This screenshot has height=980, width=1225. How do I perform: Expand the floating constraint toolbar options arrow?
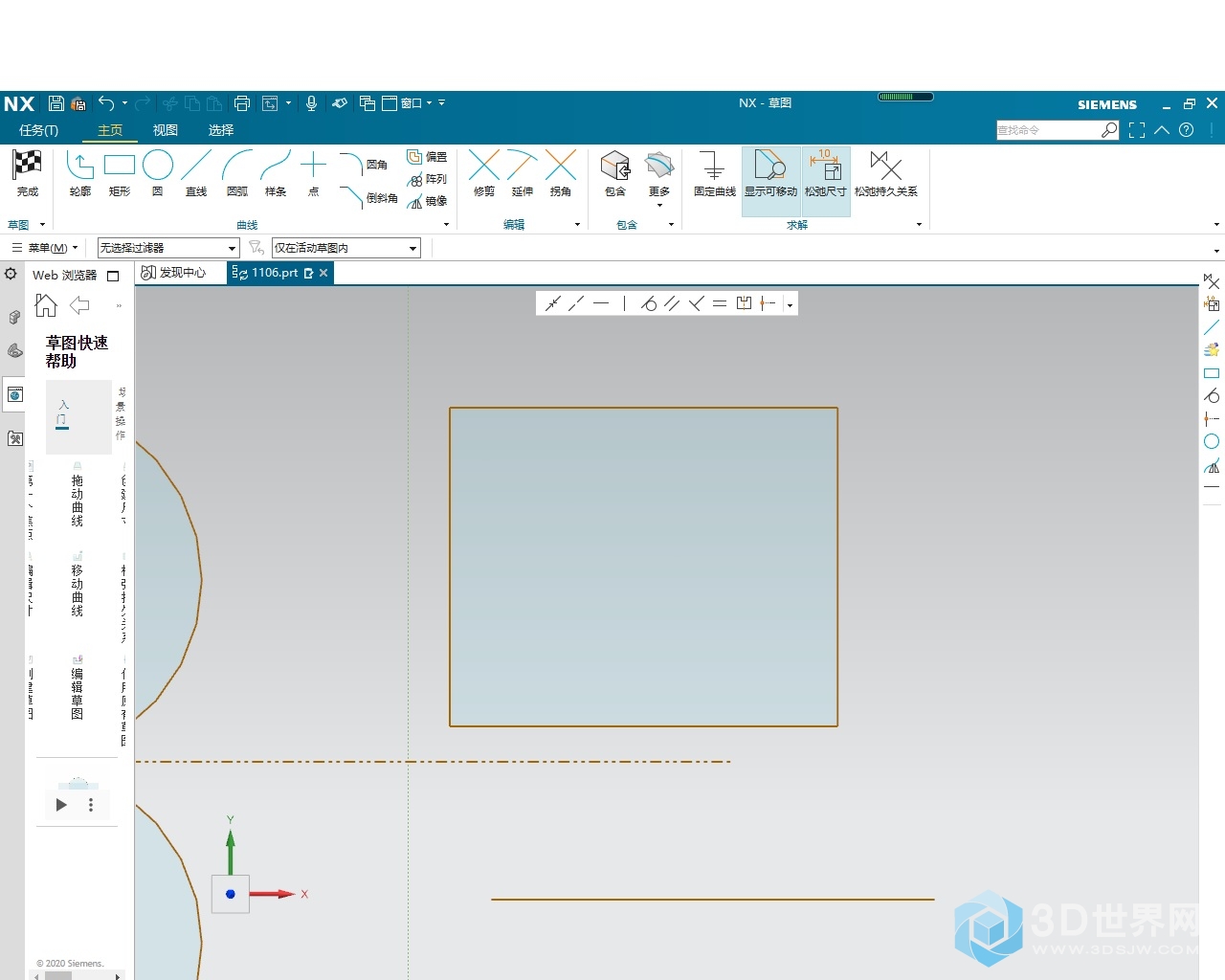[x=790, y=305]
